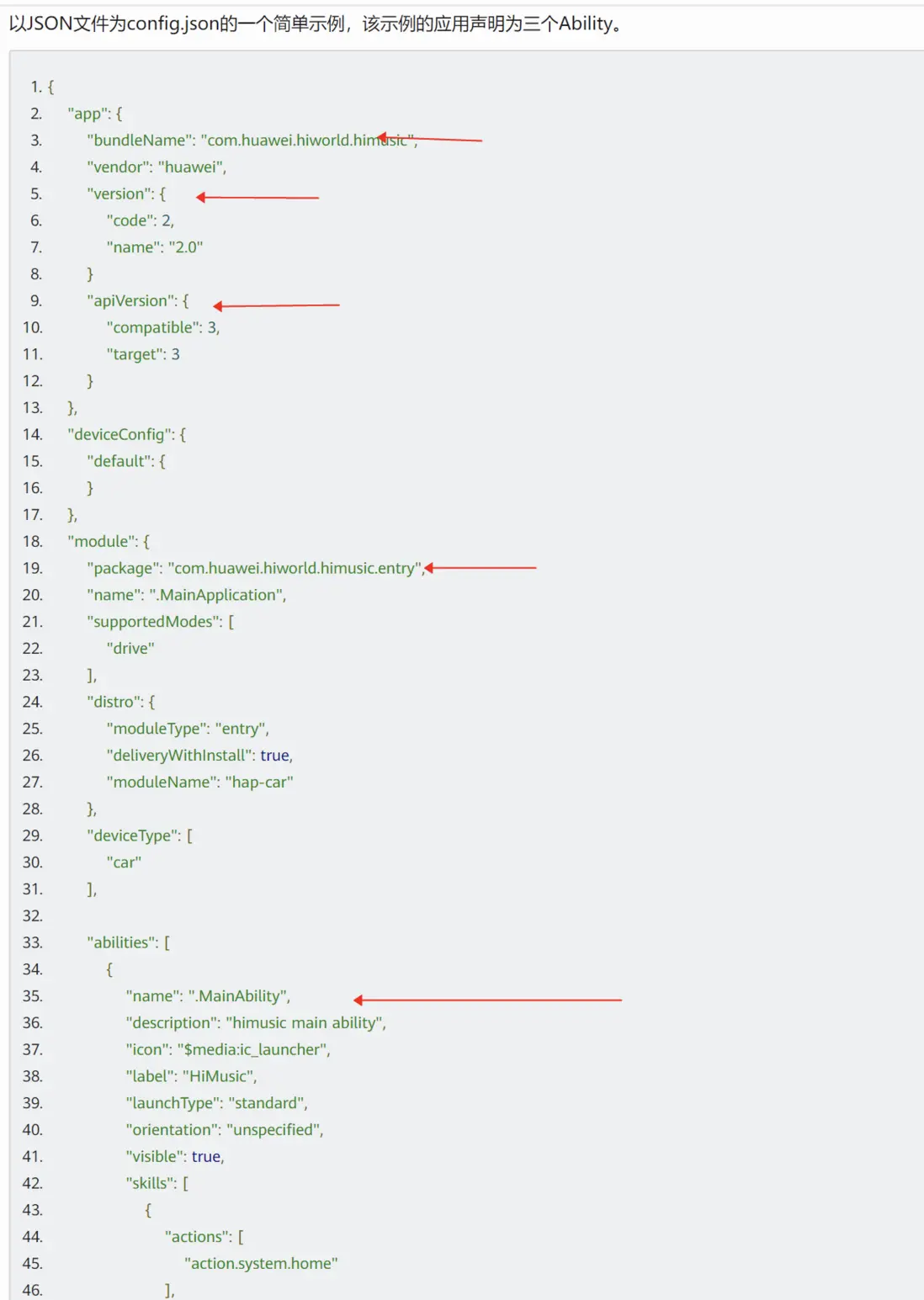The width and height of the screenshot is (924, 1300).
Task: Click the heading text mentioning config.json
Action: (316, 24)
